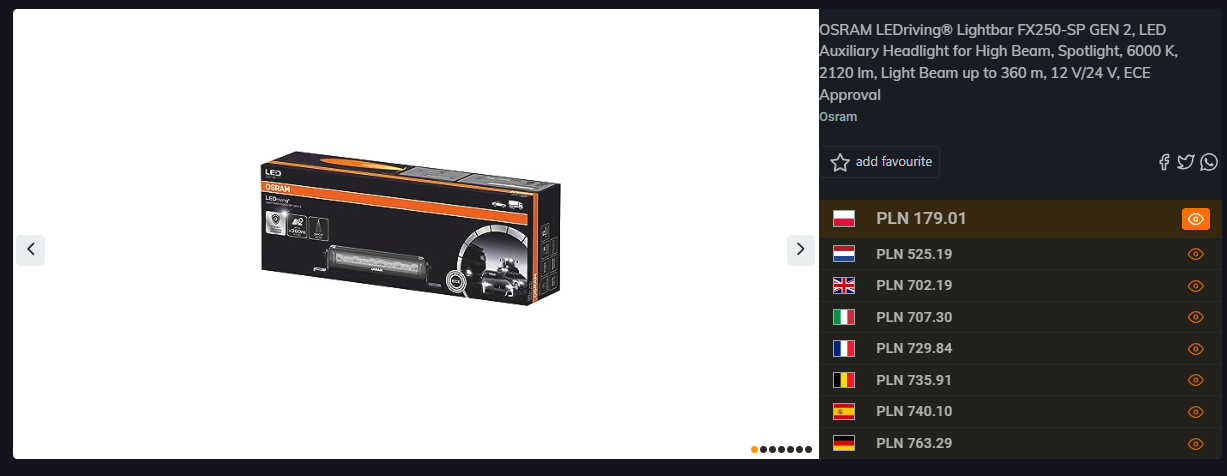Share the product on Facebook
1227x476 pixels.
point(1164,162)
